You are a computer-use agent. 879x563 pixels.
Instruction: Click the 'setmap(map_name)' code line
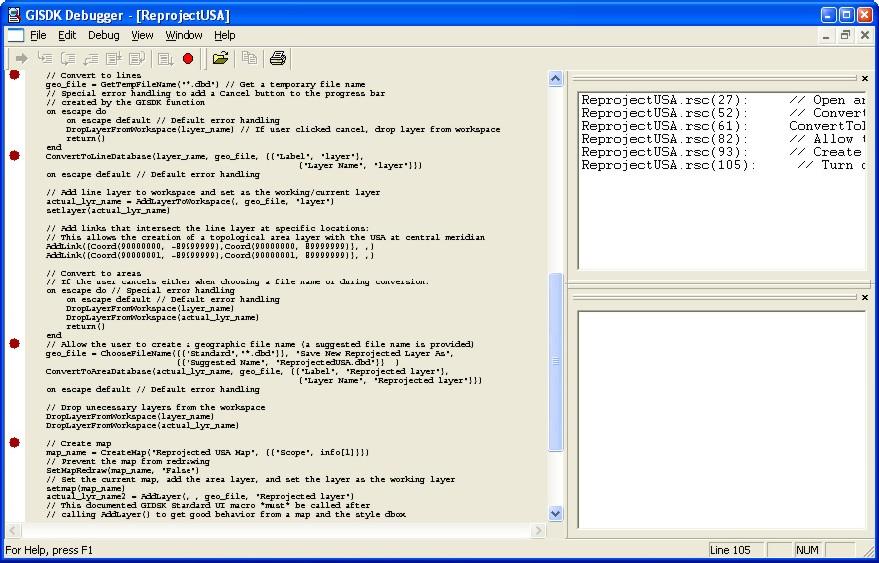[84, 488]
